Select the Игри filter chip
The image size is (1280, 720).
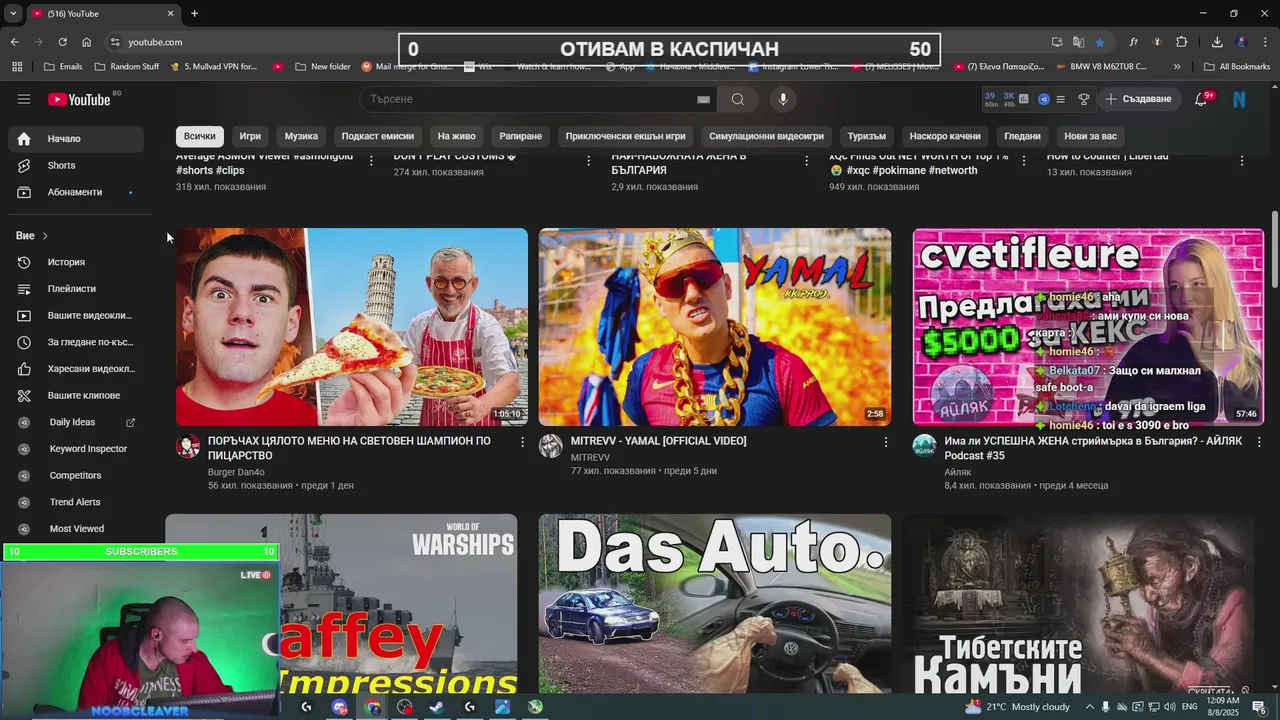click(250, 136)
